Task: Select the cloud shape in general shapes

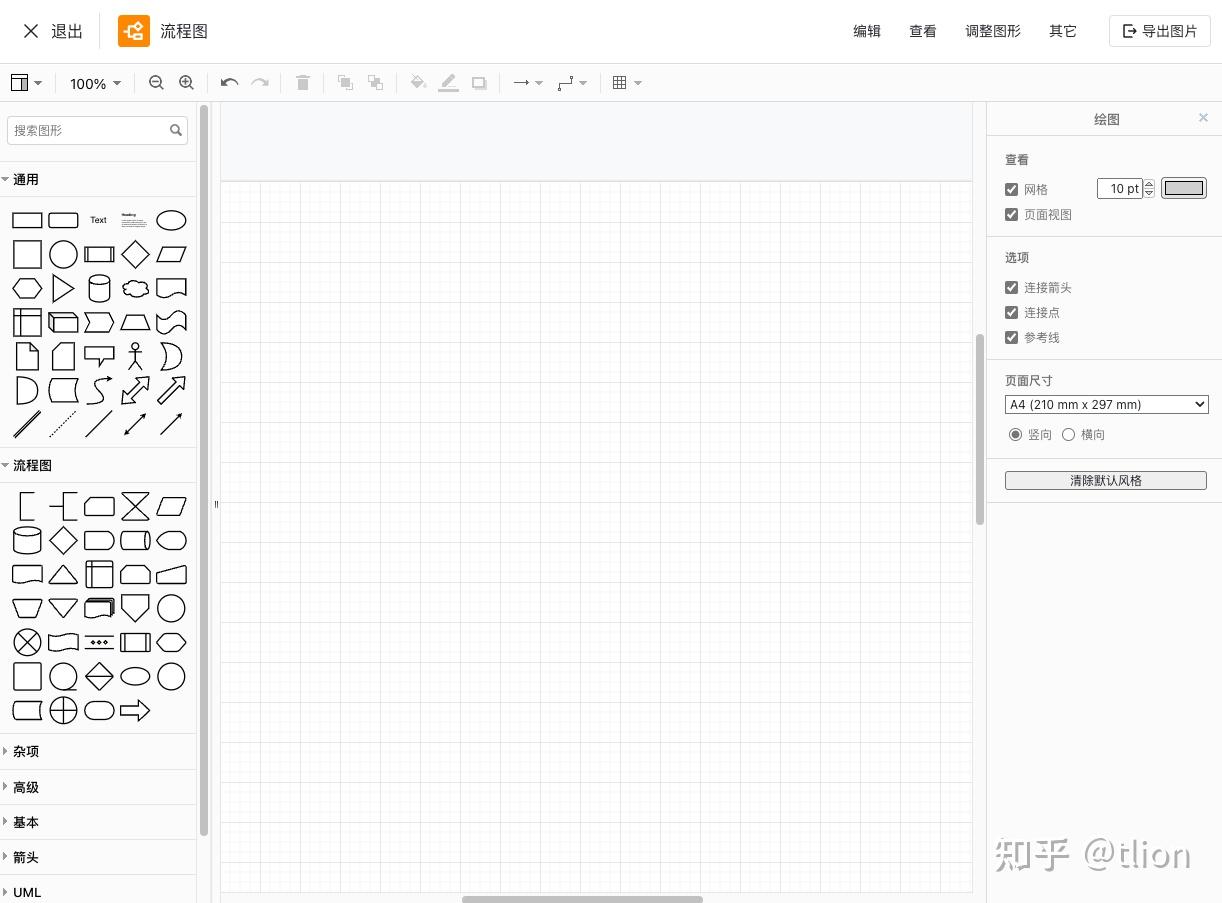Action: tap(135, 289)
